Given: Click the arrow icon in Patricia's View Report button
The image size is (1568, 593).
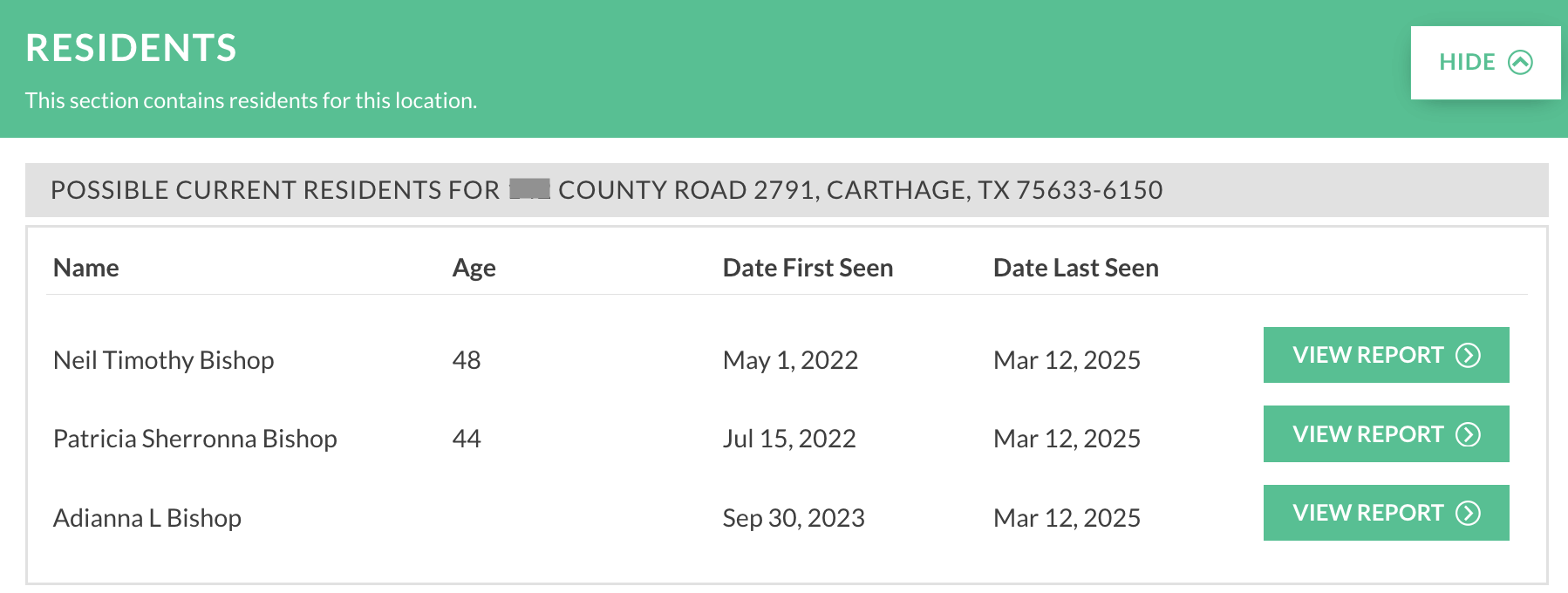Looking at the screenshot, I should (1469, 434).
